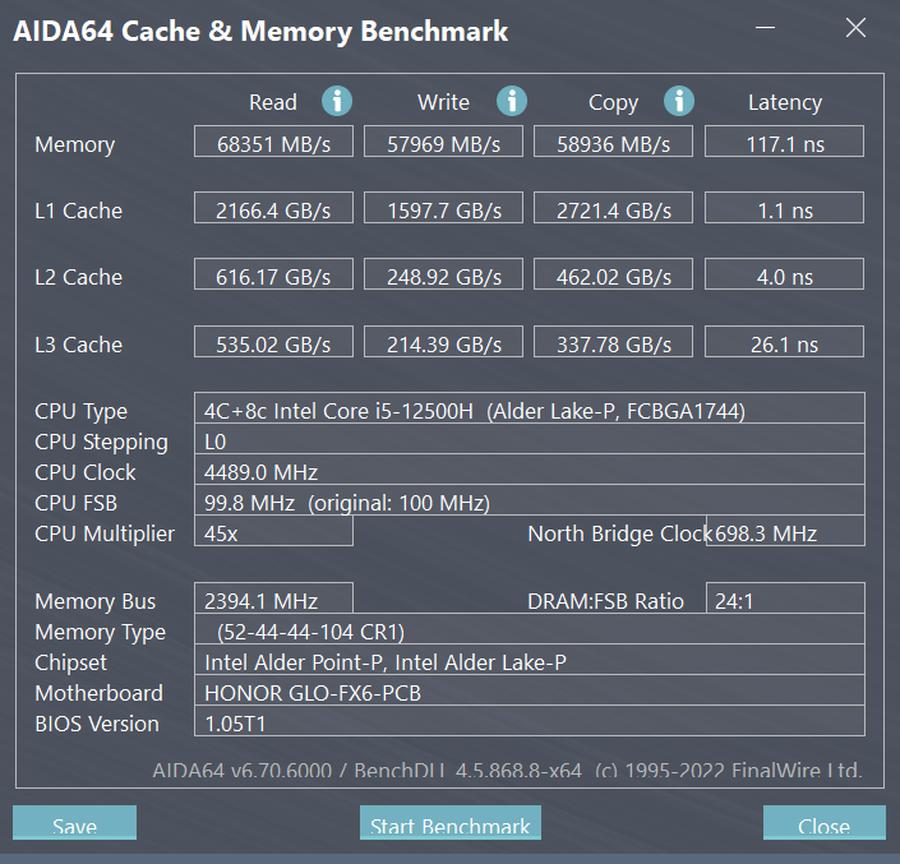Click the info icon beside Read header
This screenshot has height=864, width=900.
coord(337,101)
